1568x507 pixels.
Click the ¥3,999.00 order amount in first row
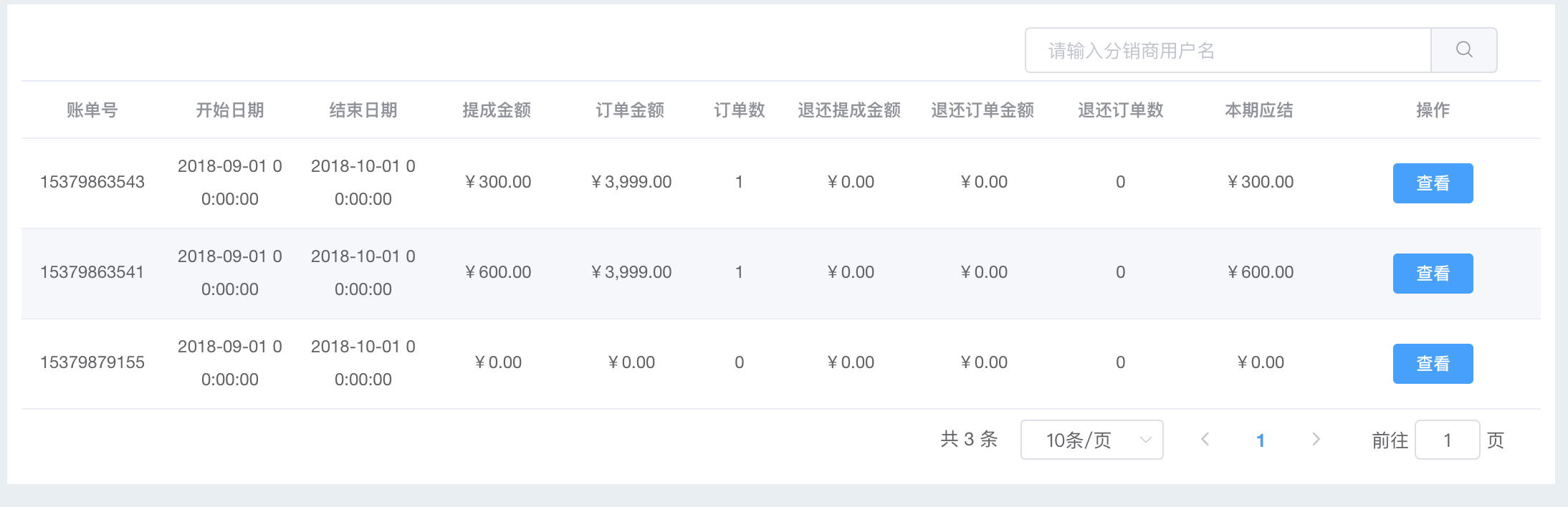631,182
